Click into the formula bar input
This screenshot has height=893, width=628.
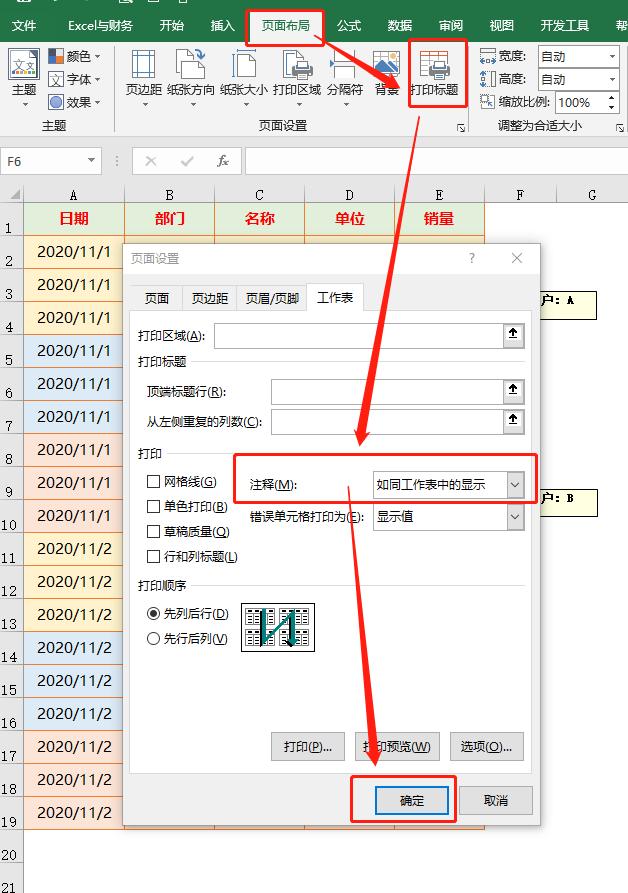point(436,161)
